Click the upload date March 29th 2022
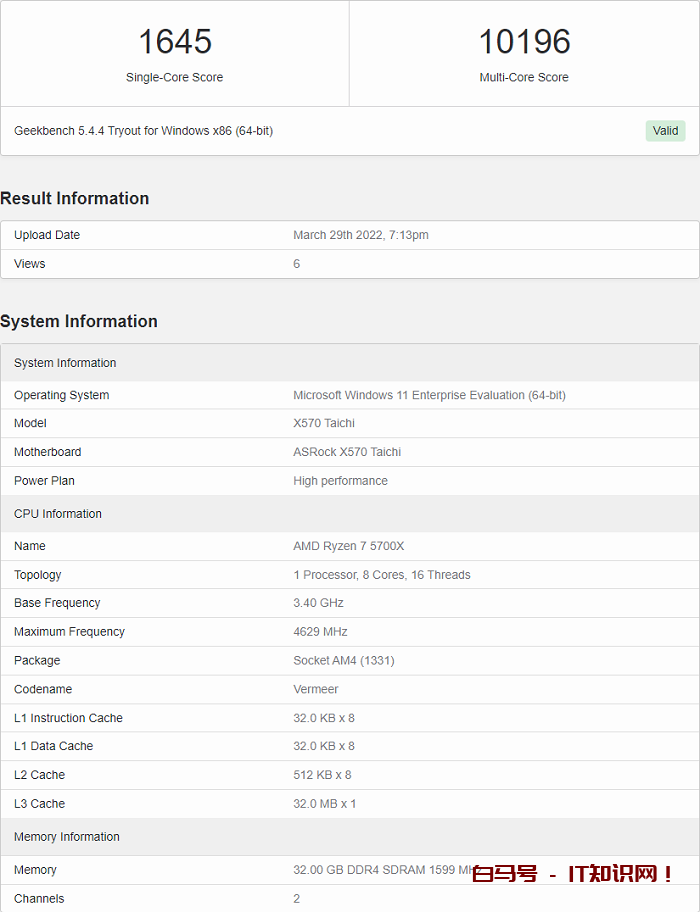700x912 pixels. (360, 235)
